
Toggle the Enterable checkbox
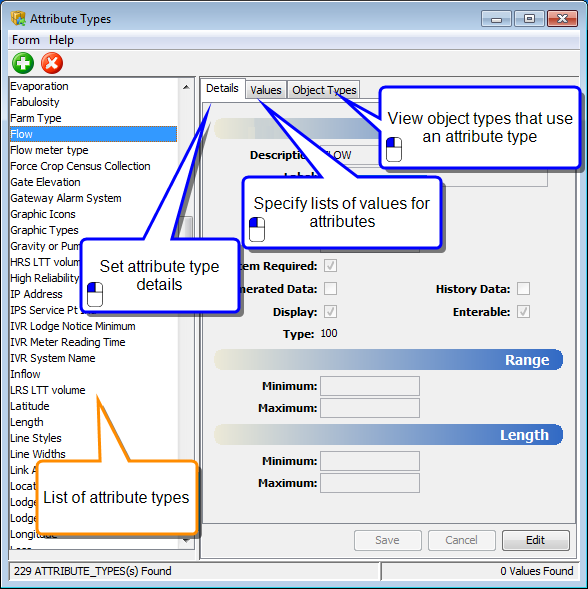[x=523, y=311]
